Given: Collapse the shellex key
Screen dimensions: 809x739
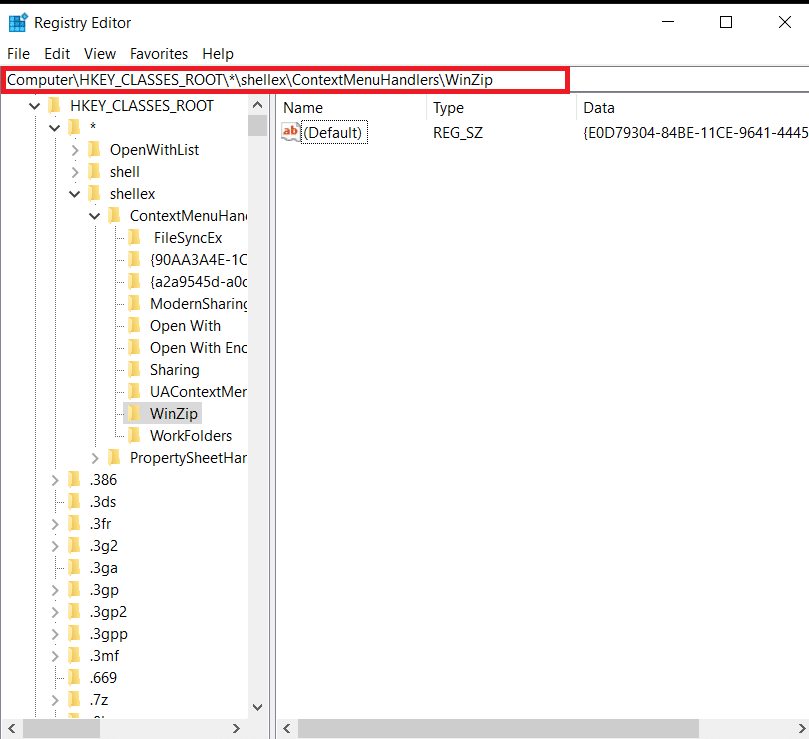Looking at the screenshot, I should (75, 194).
